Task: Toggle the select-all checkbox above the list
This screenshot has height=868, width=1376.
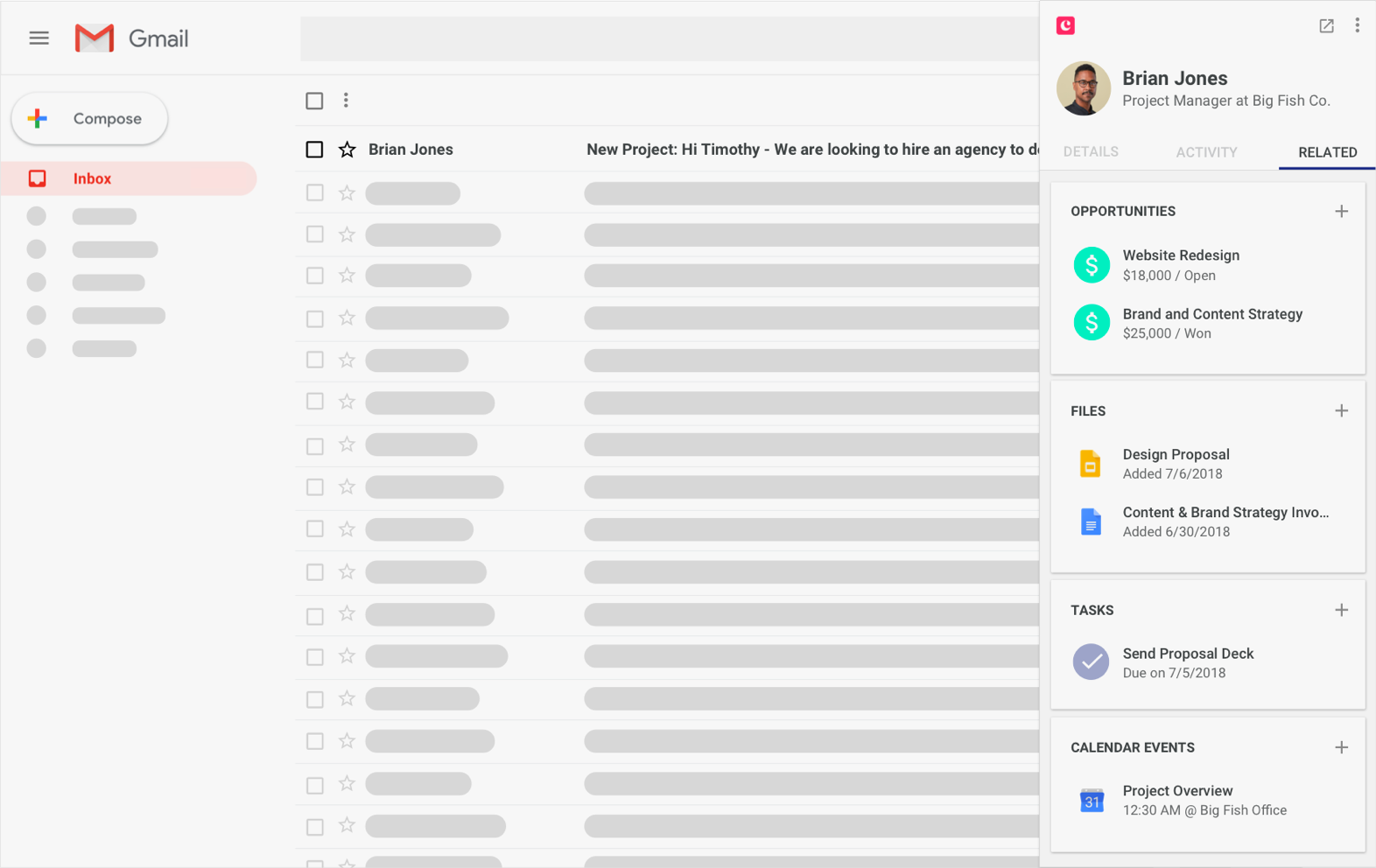Action: tap(314, 101)
